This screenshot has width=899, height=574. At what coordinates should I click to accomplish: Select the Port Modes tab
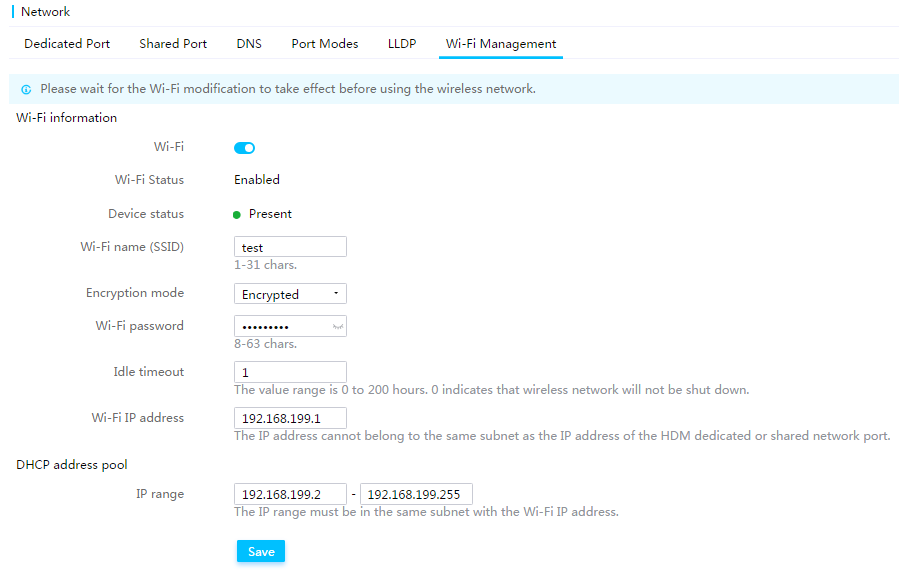pyautogui.click(x=325, y=44)
